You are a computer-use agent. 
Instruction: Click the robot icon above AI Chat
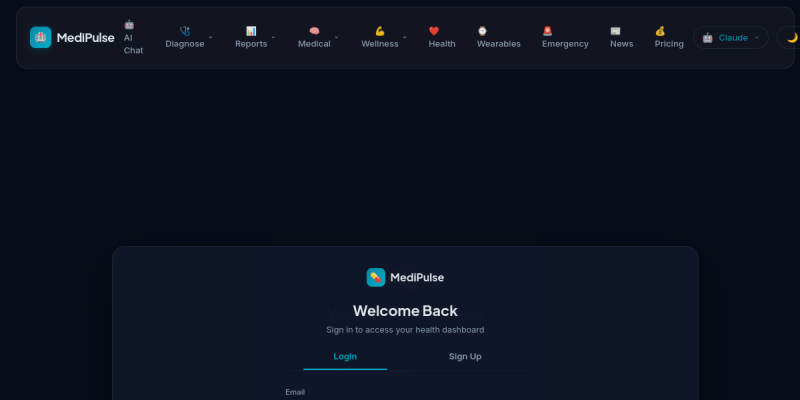129,24
